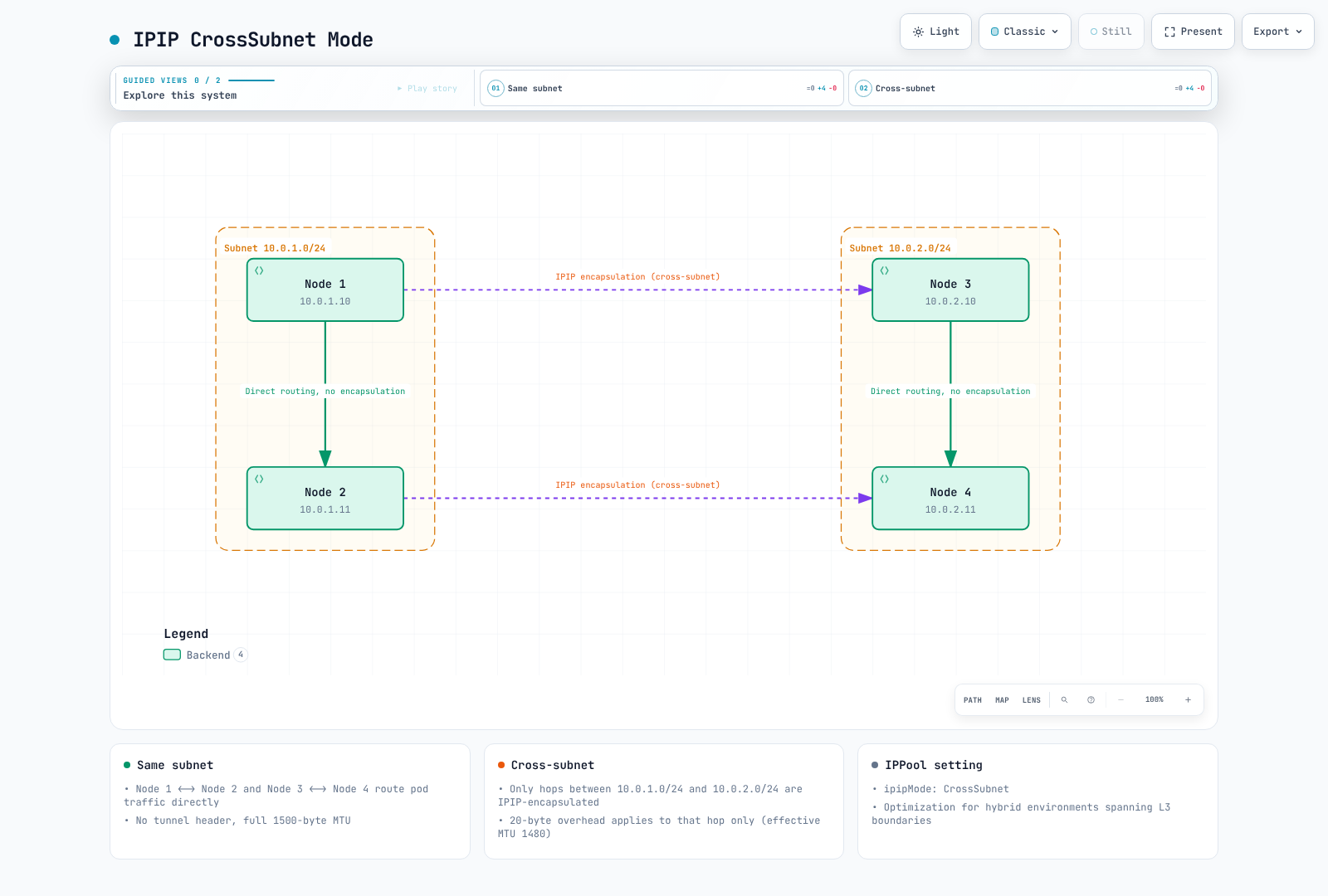
Task: Click the Same subnet card heading
Action: (175, 765)
